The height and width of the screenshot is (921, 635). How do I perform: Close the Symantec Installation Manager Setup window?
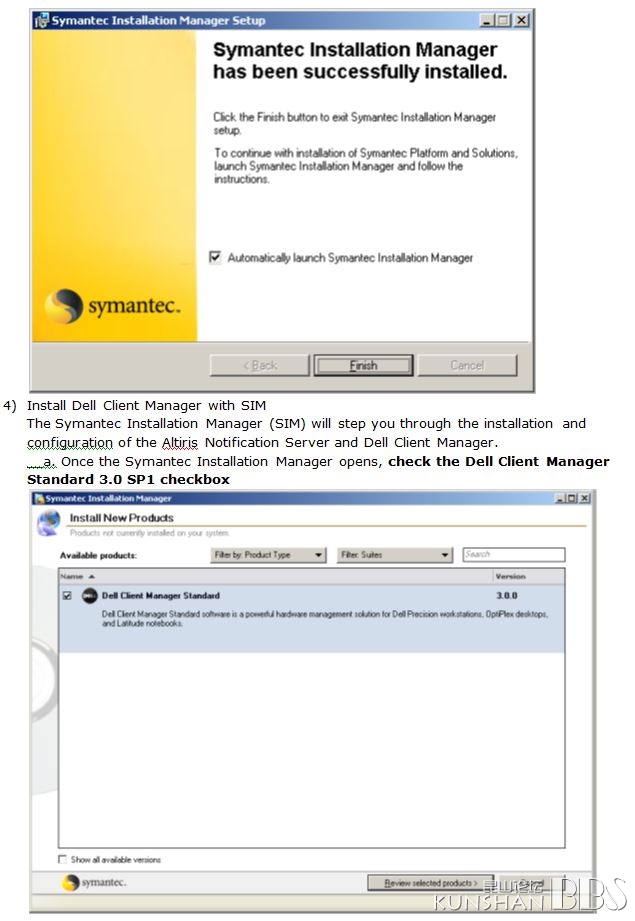522,21
